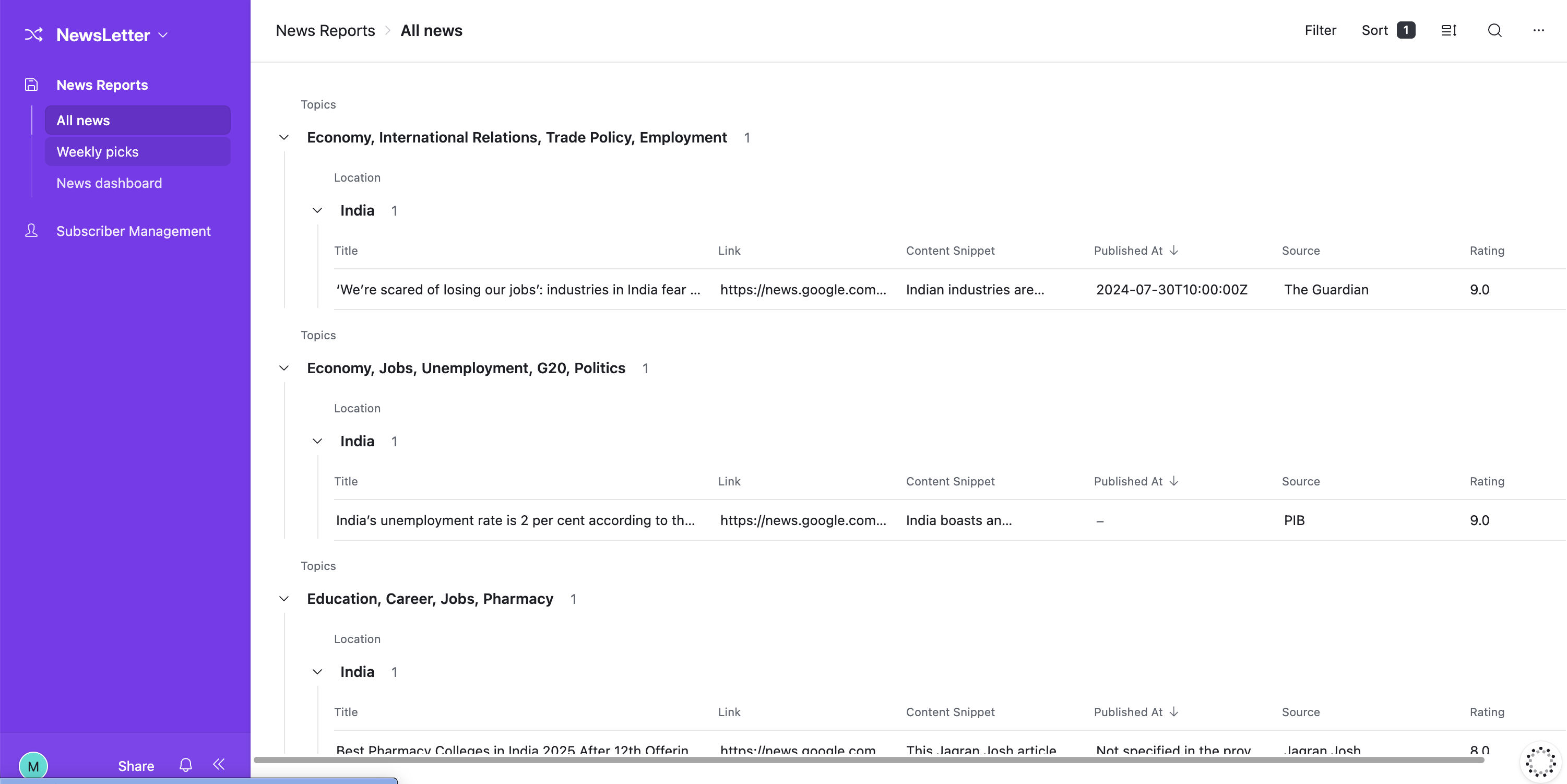Collapse India location under G20, Politics group

click(x=317, y=441)
